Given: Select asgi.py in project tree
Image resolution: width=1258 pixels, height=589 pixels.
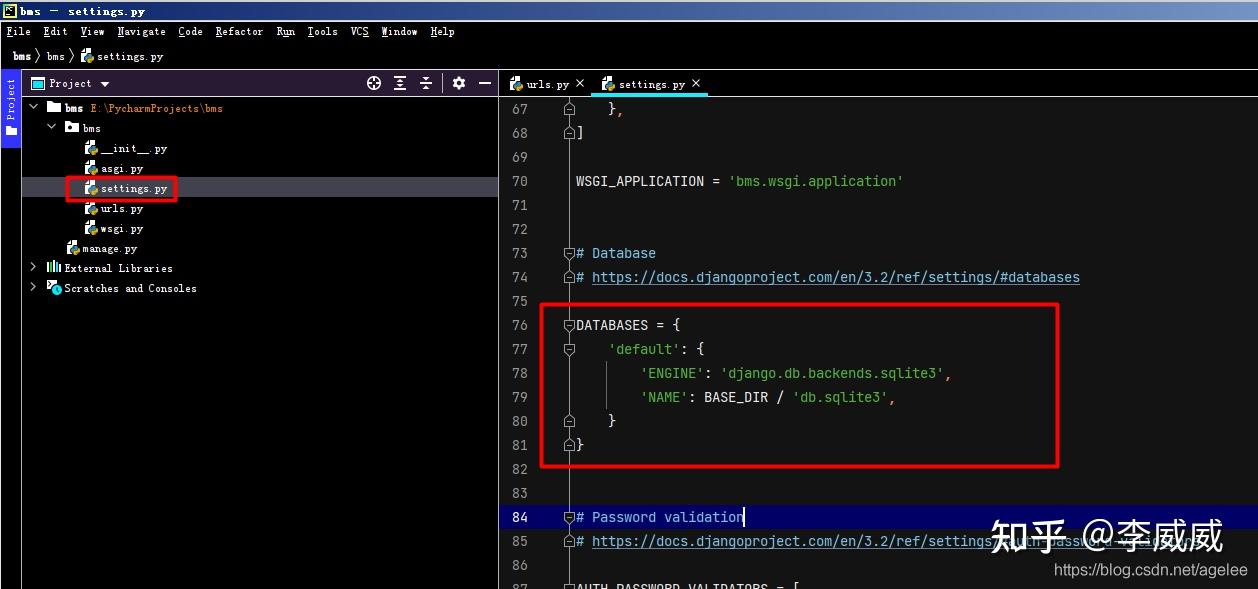Looking at the screenshot, I should [x=114, y=169].
